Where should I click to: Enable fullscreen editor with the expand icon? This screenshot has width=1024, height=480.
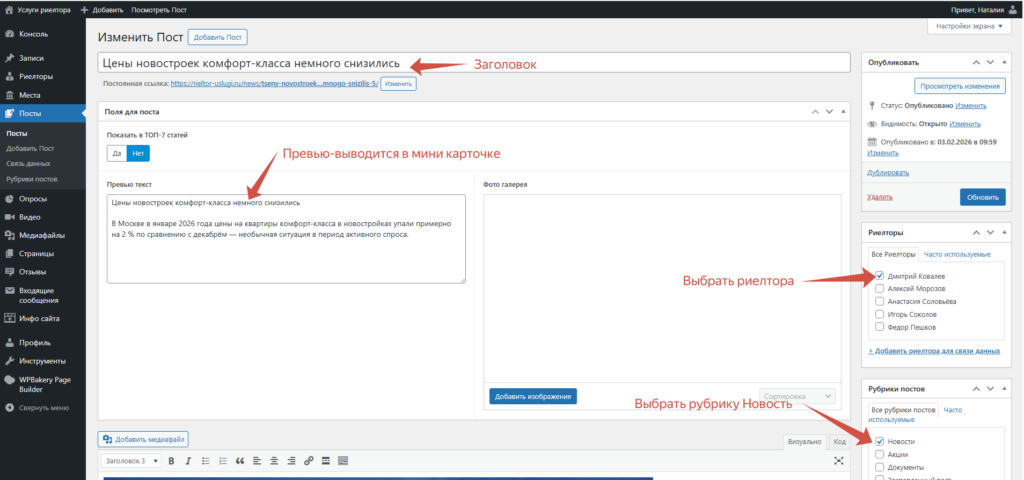839,460
